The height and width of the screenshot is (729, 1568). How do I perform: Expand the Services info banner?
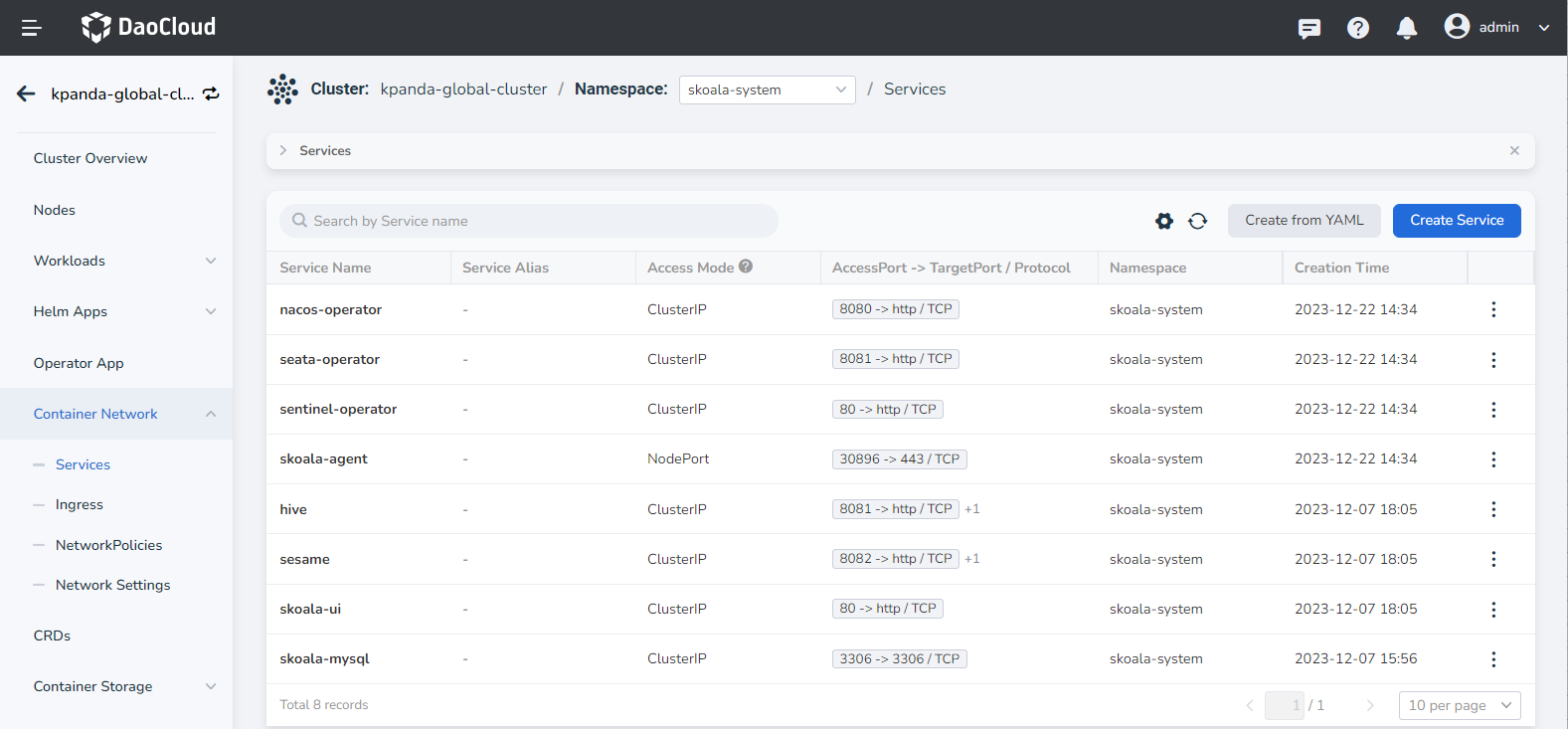283,151
